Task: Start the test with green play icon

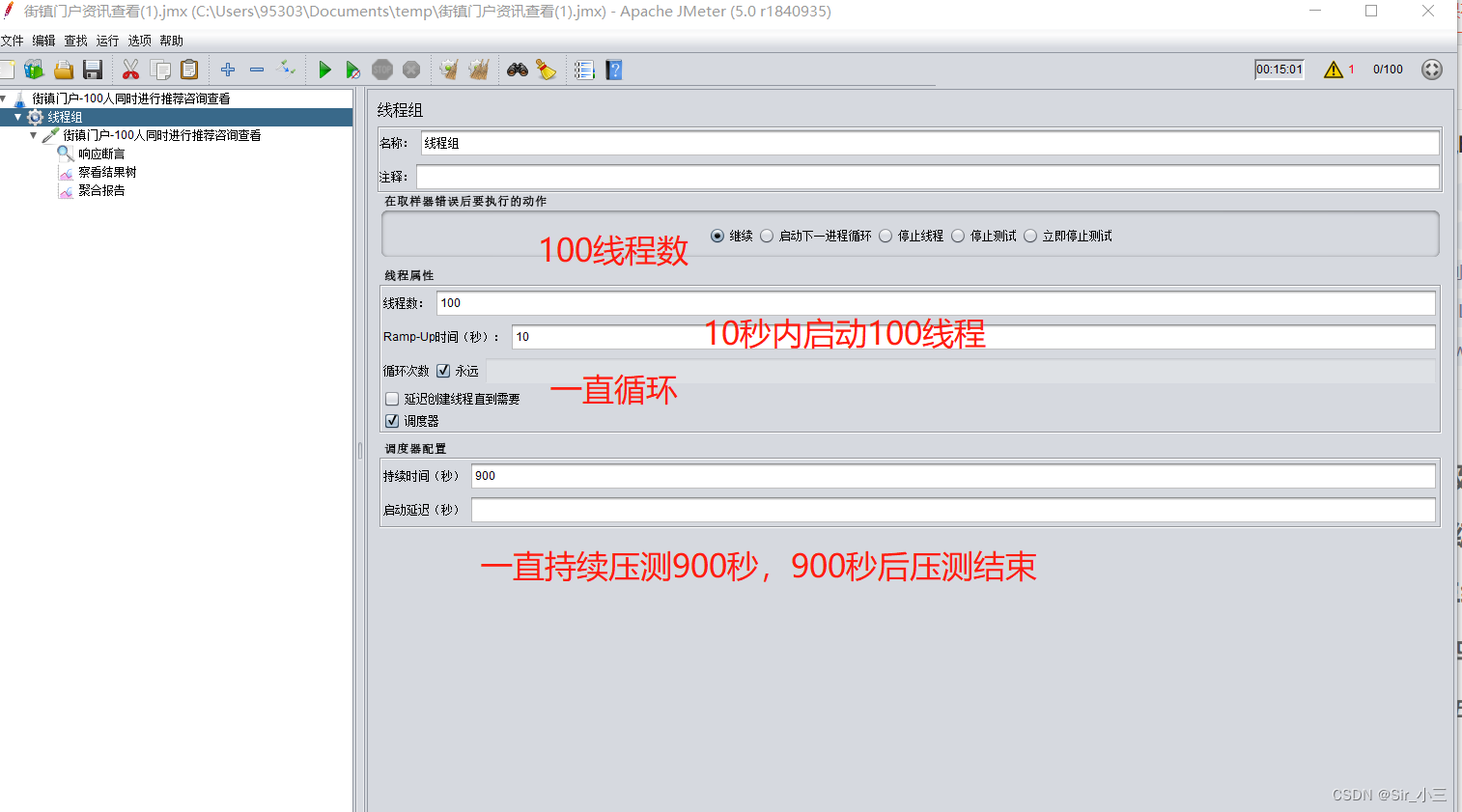Action: 324,70
